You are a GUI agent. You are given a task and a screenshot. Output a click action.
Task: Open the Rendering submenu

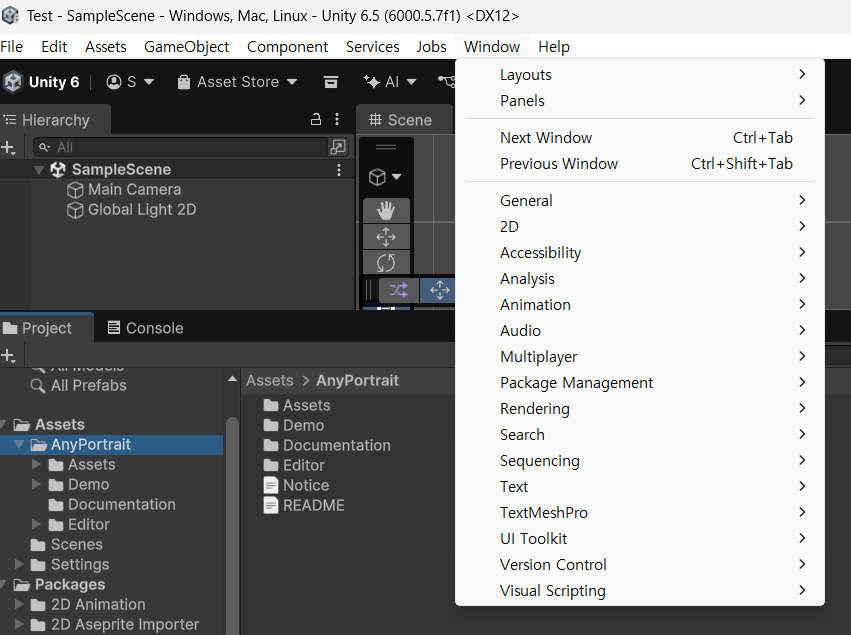pyautogui.click(x=640, y=409)
